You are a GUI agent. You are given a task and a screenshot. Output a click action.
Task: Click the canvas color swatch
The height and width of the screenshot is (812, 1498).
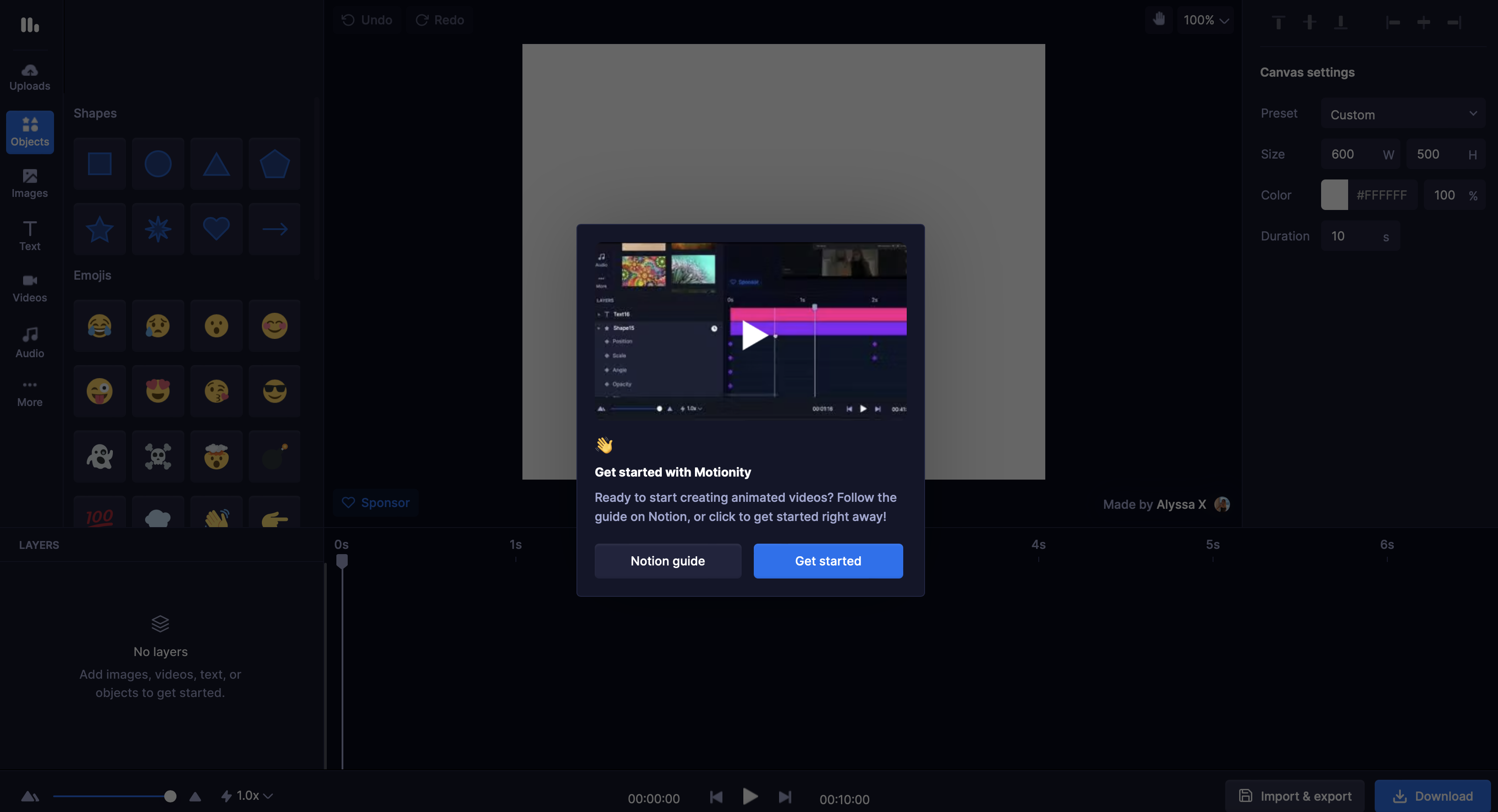(1334, 195)
